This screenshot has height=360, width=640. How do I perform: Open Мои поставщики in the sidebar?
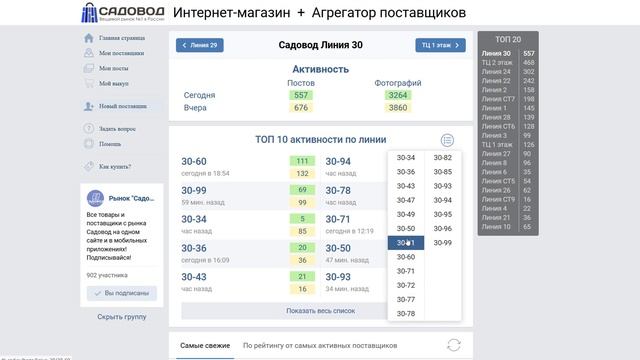(121, 53)
